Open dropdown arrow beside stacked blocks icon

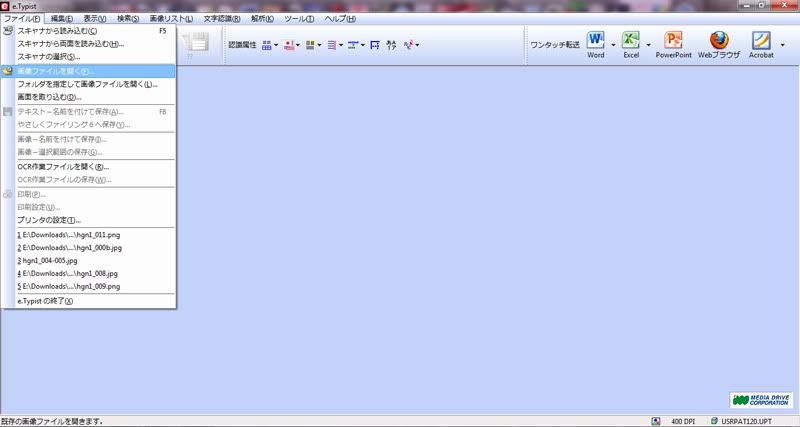(319, 45)
